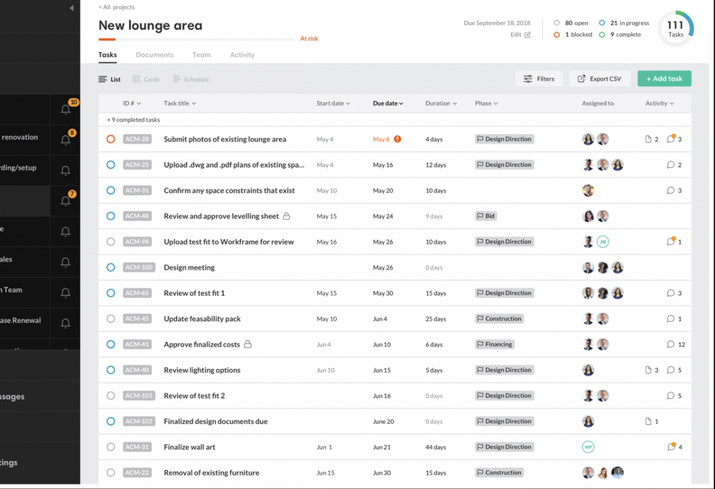This screenshot has width=715, height=489.
Task: Open the Filters button
Action: [539, 78]
